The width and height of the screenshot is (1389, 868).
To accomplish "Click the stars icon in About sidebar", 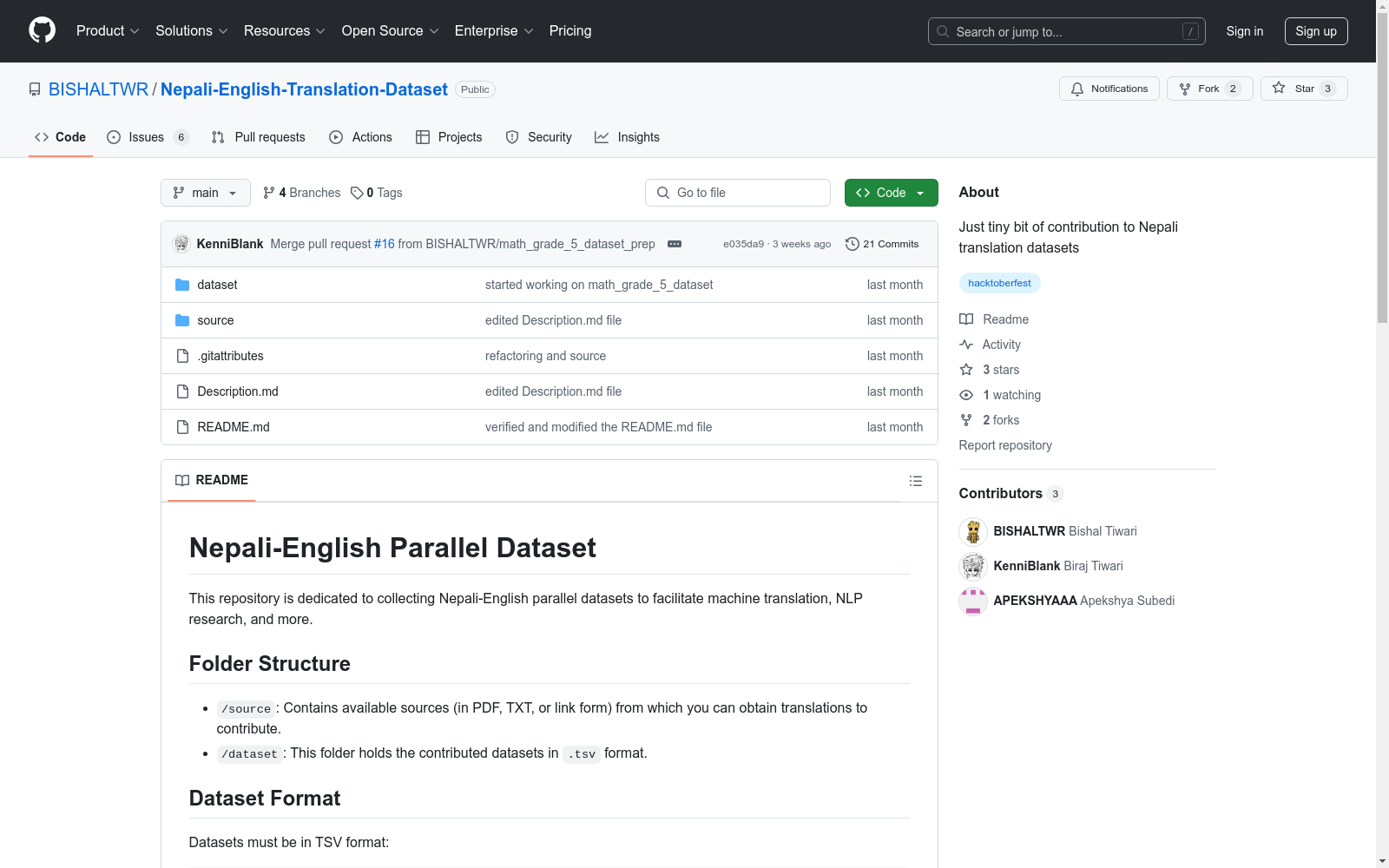I will pos(966,370).
